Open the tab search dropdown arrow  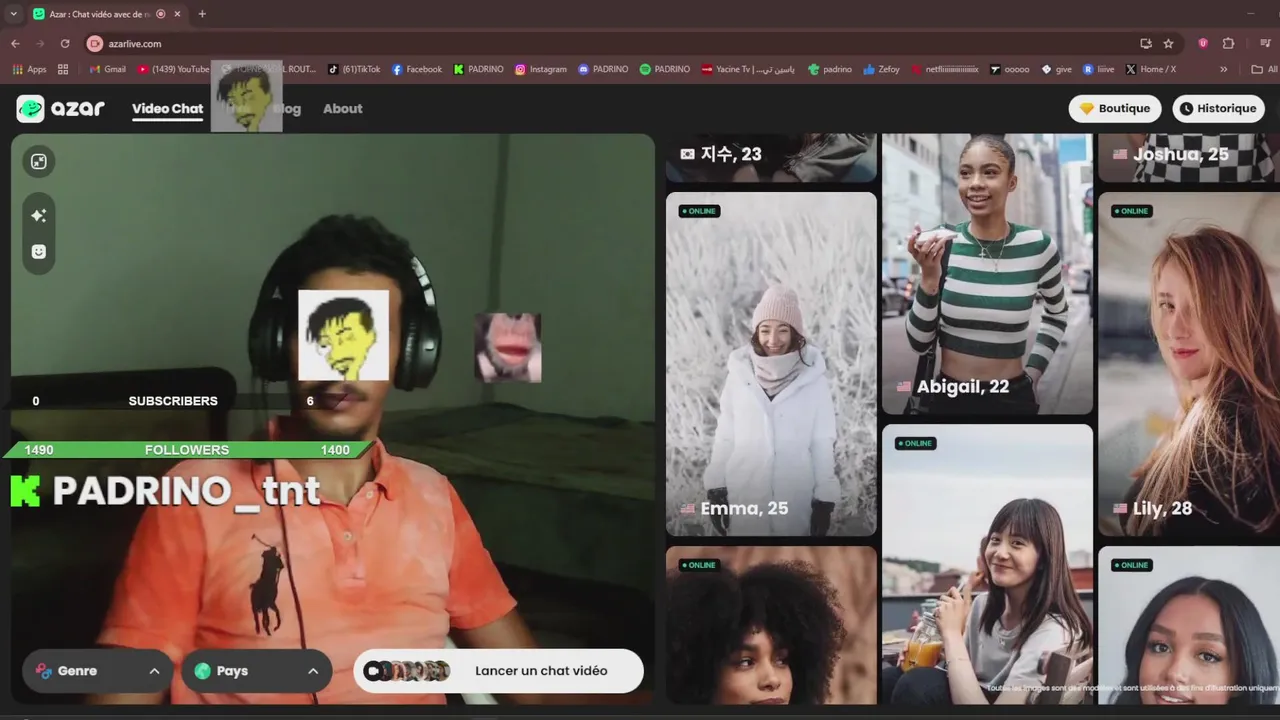point(13,14)
